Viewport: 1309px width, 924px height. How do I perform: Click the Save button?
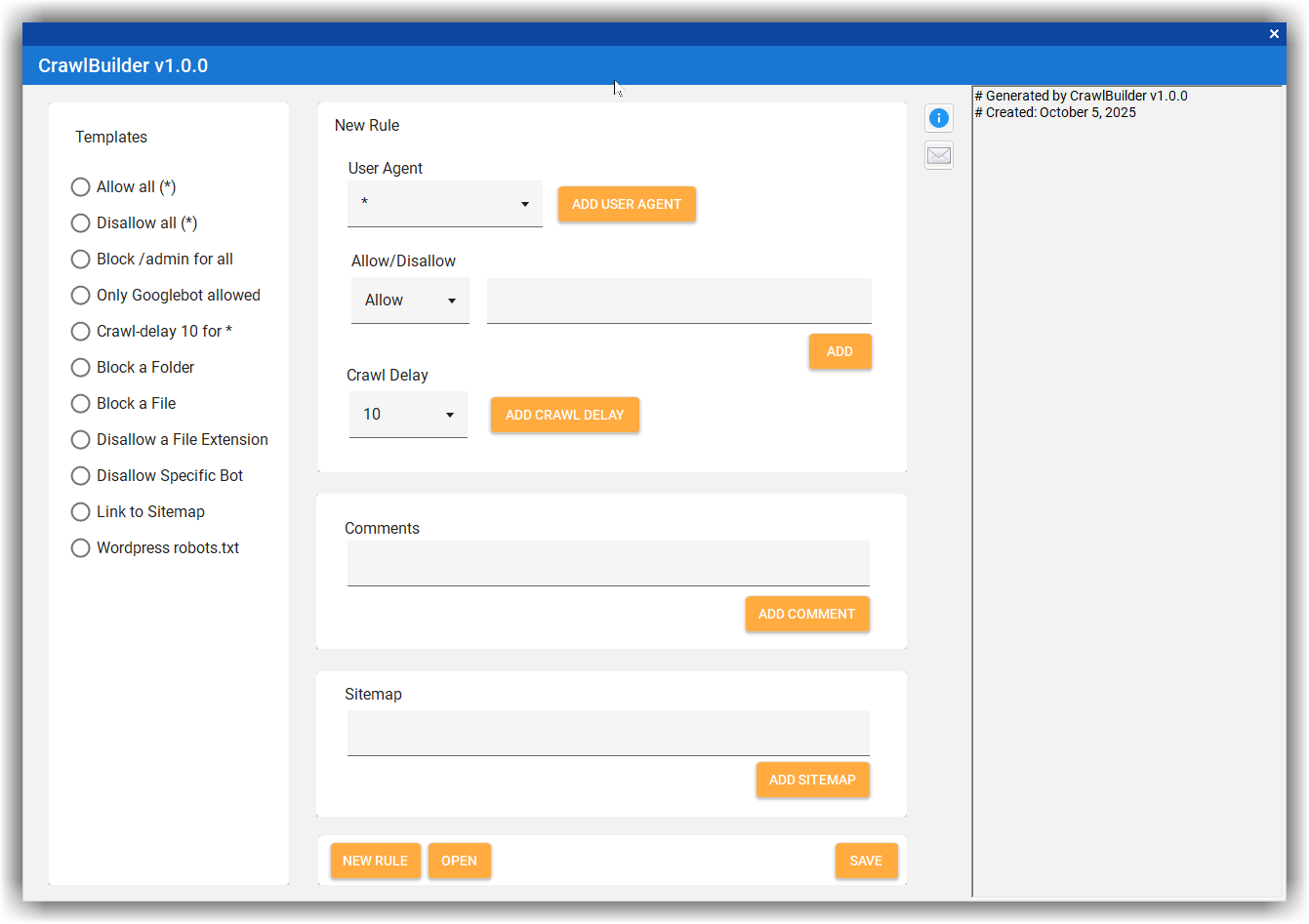866,862
